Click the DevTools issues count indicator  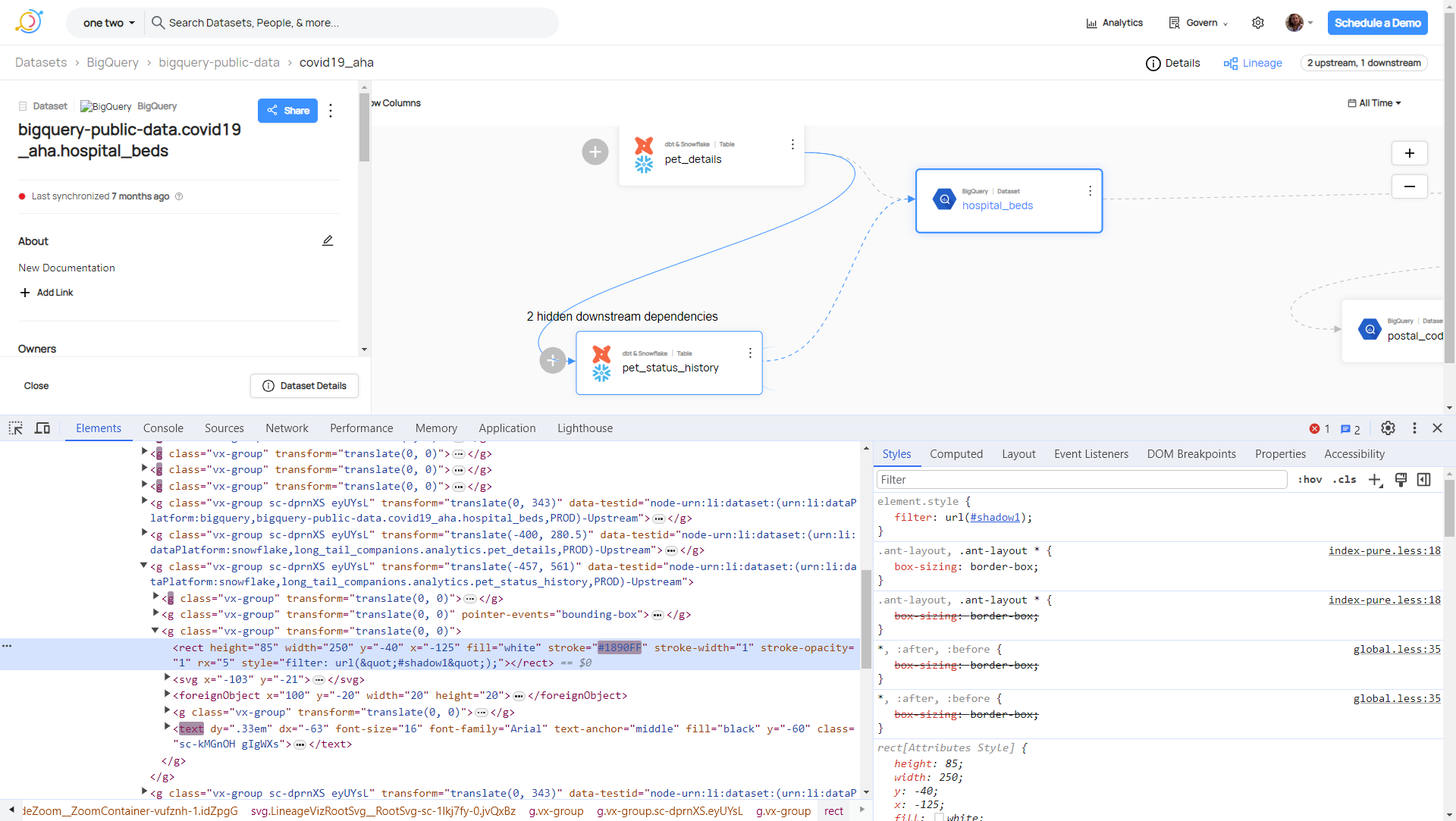(1351, 429)
